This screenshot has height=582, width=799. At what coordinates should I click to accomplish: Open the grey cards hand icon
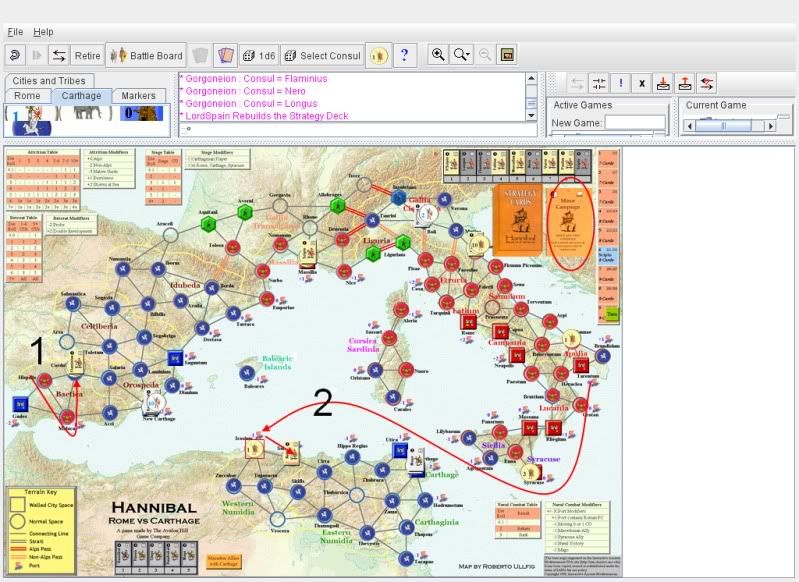pos(200,55)
